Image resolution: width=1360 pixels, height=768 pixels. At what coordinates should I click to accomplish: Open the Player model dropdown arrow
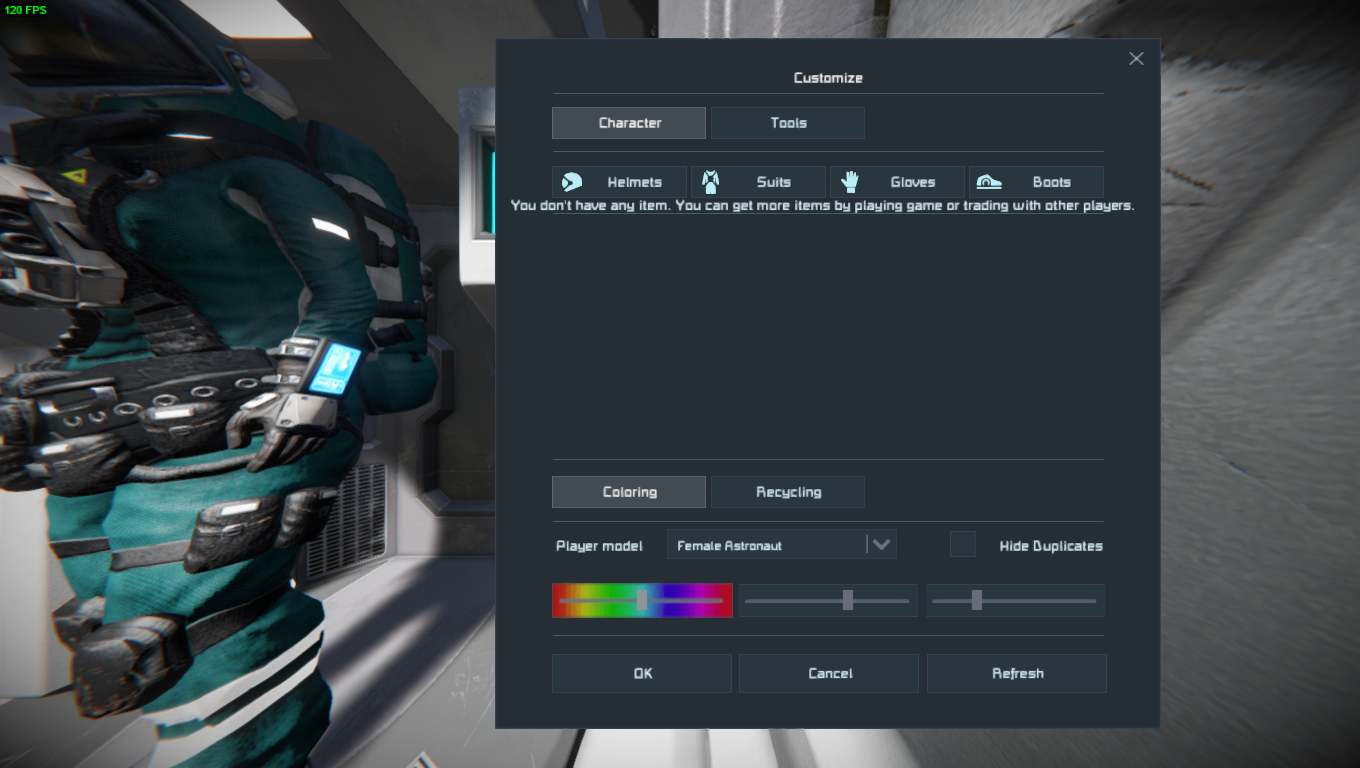click(x=881, y=545)
